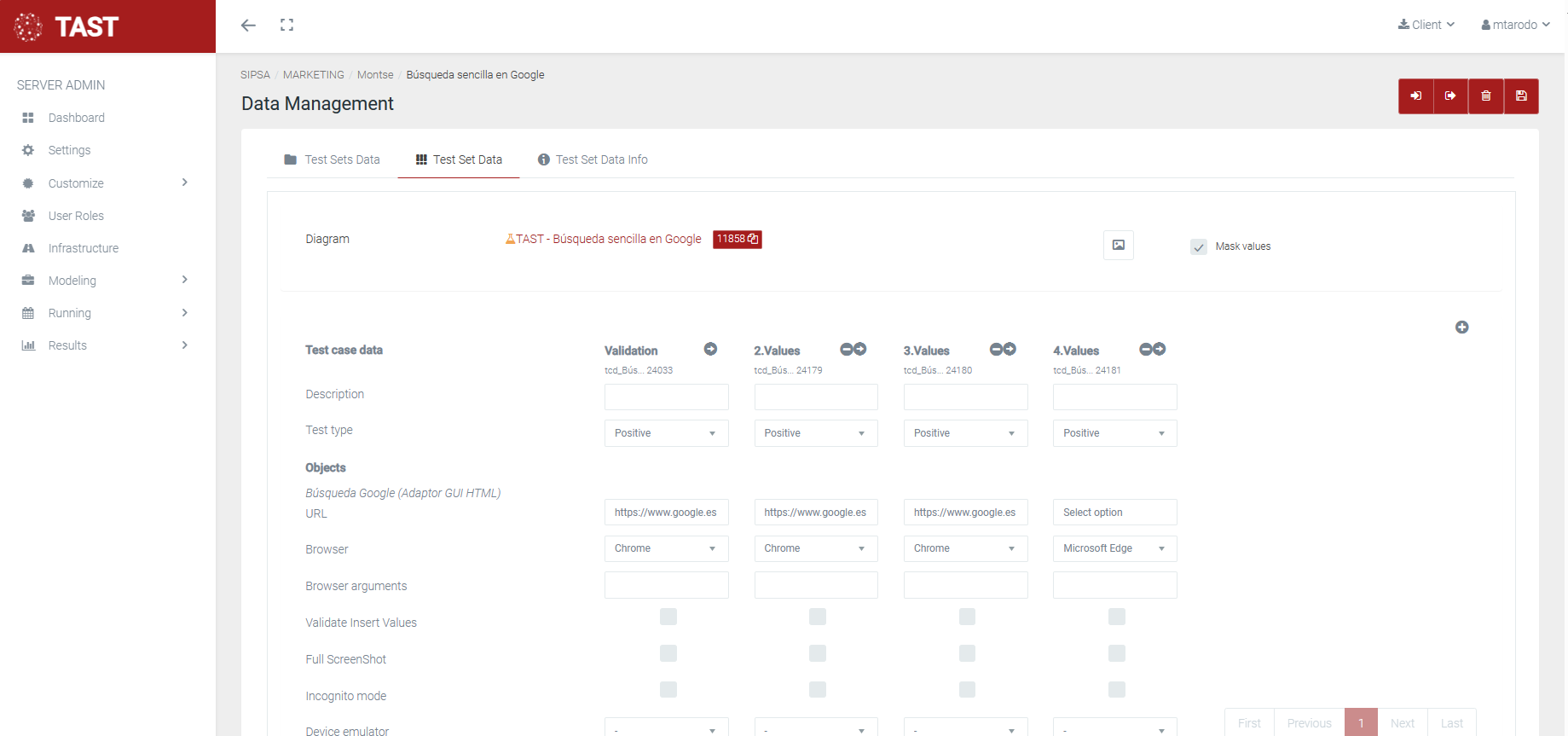The height and width of the screenshot is (736, 1568).
Task: Copy diagram ID 11858 badge
Action: point(737,240)
